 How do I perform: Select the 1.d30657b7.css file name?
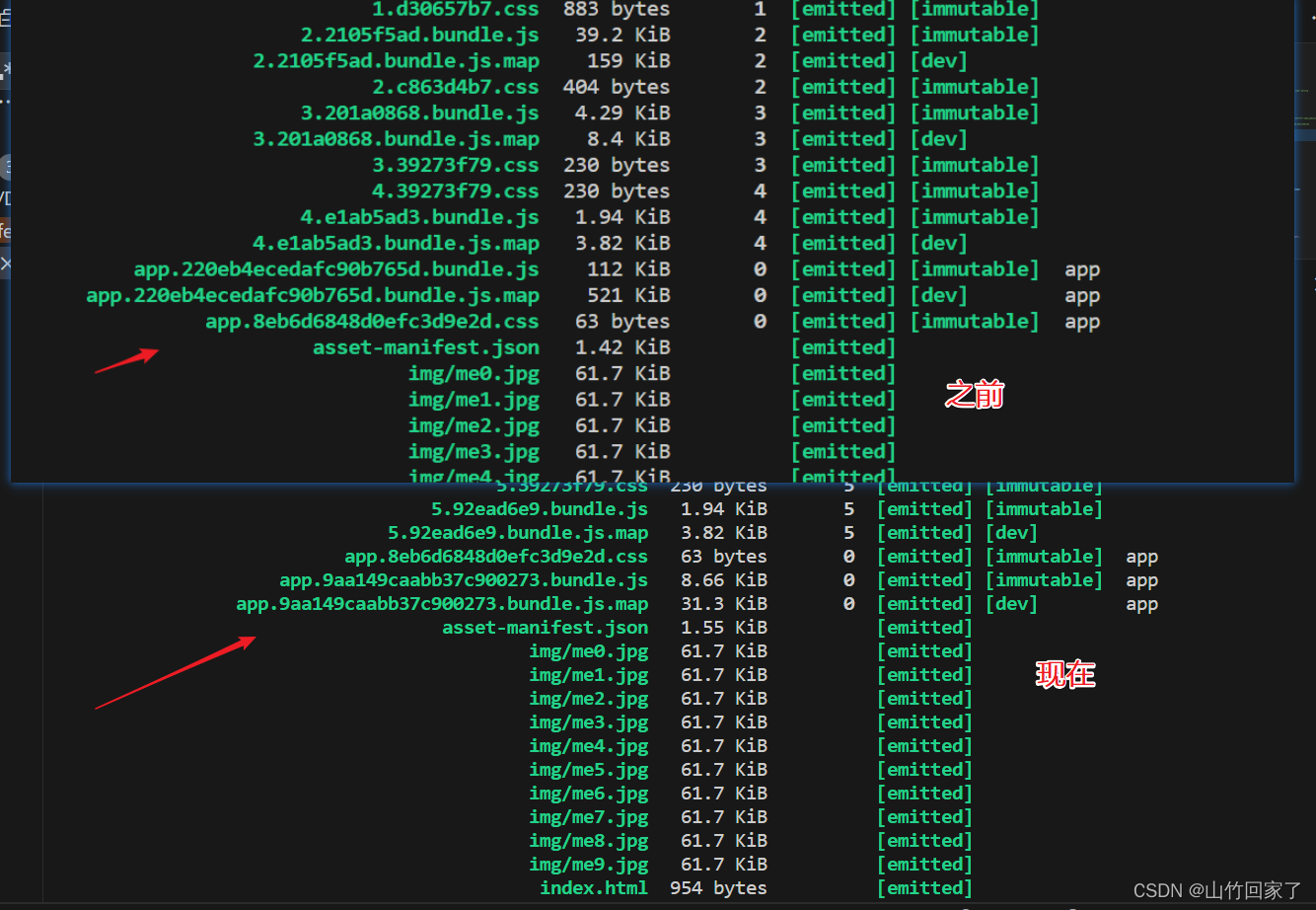coord(456,10)
